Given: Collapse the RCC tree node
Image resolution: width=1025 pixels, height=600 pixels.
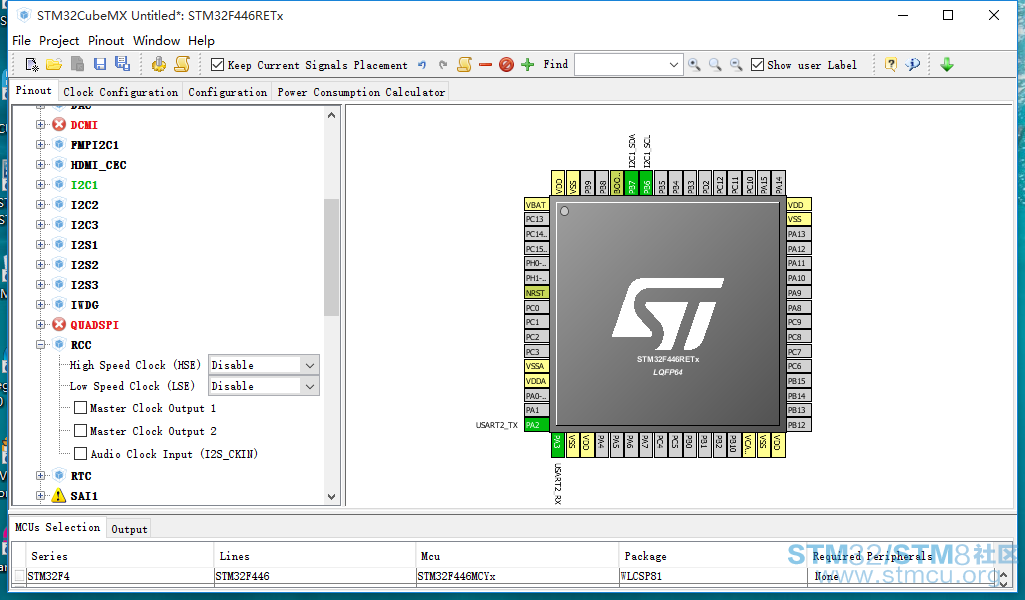Looking at the screenshot, I should click(41, 344).
